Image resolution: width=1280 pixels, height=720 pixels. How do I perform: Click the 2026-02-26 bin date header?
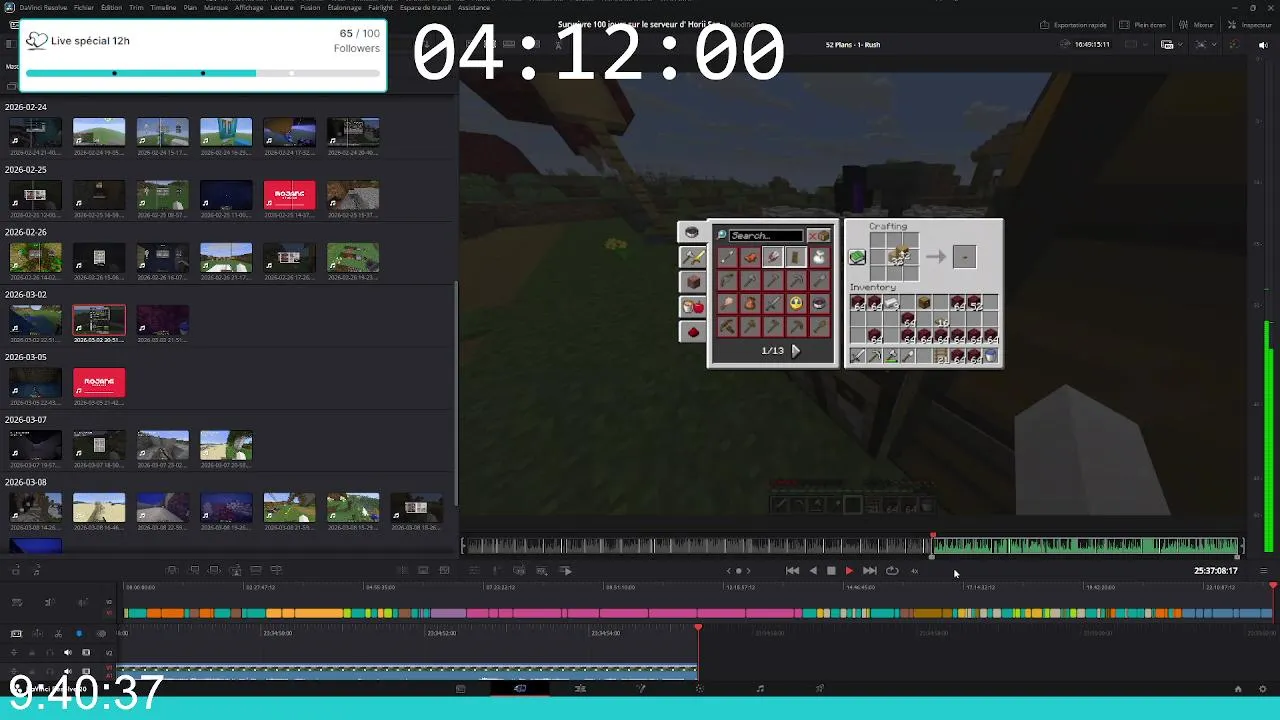pos(26,232)
